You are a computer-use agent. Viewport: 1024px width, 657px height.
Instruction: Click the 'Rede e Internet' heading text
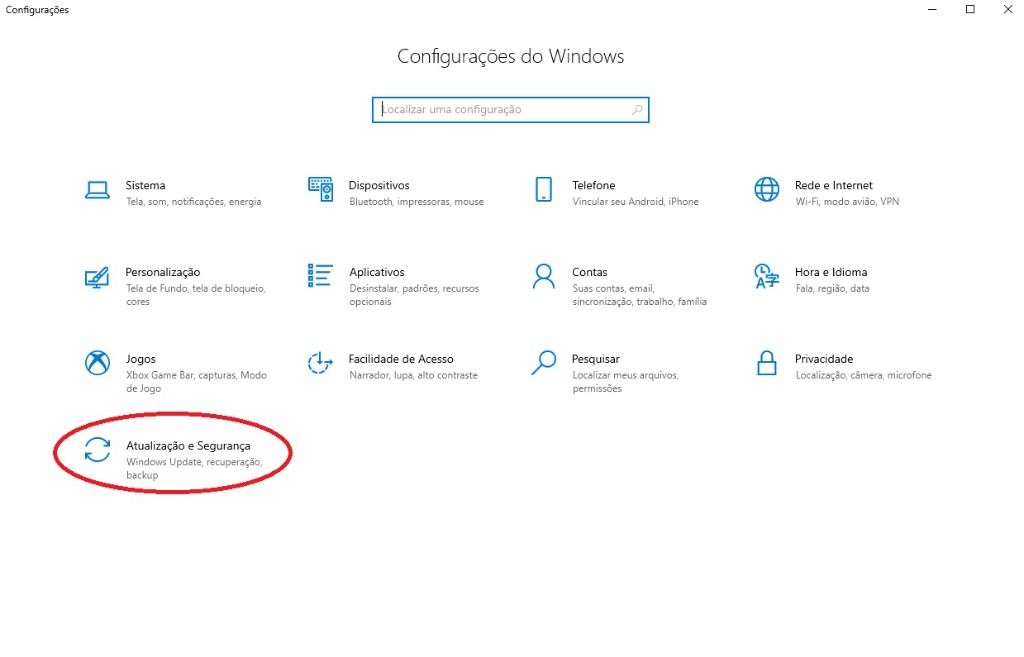833,185
